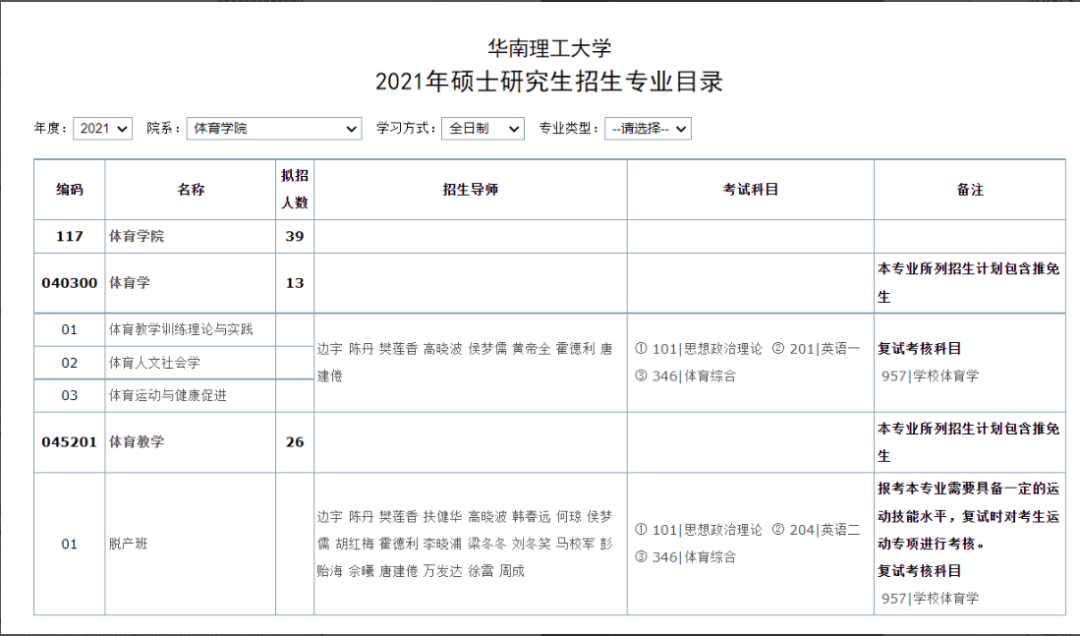
Task: Click code 03 in 体育运动与健康促进 row
Action: click(x=70, y=396)
